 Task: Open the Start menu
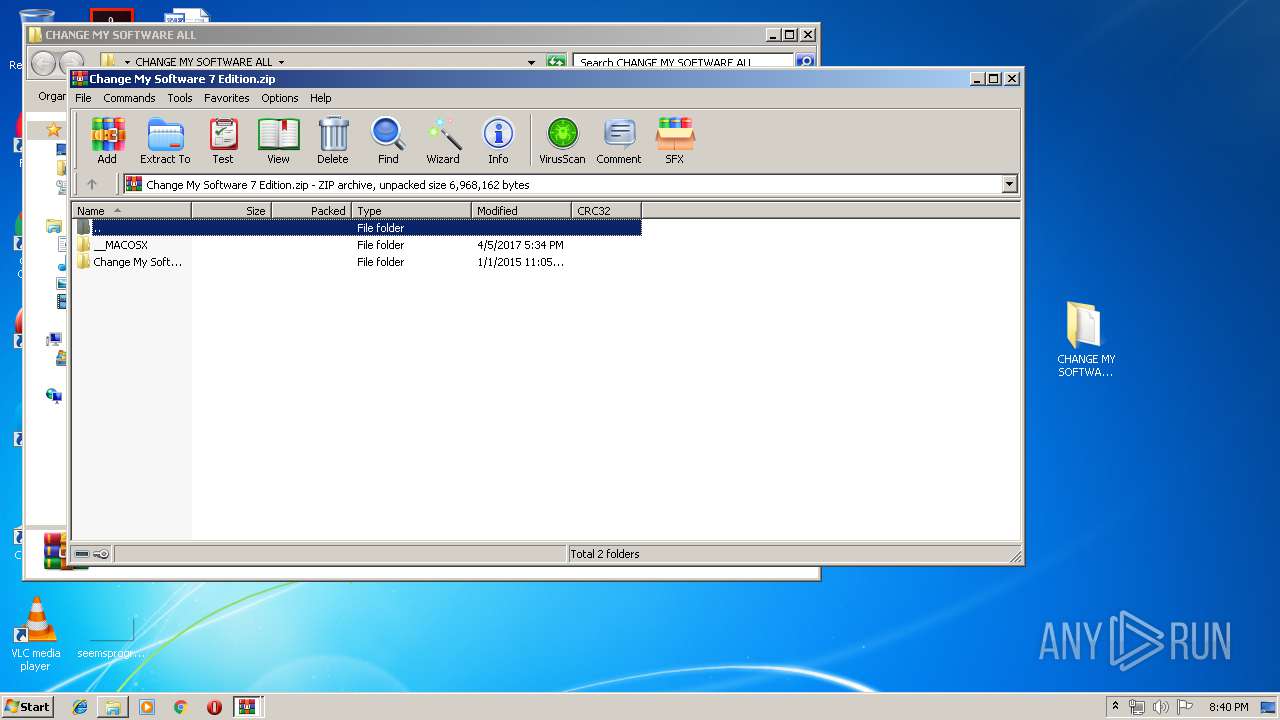27,706
